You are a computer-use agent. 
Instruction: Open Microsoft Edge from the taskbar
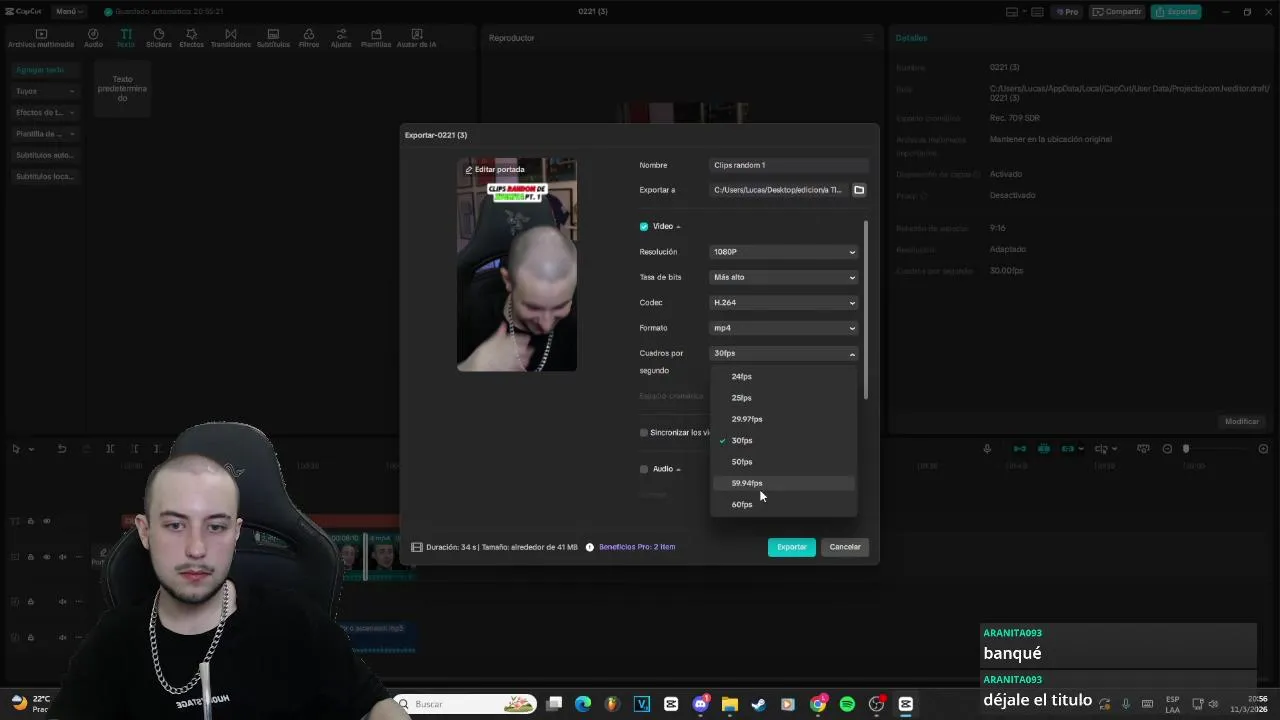point(583,704)
